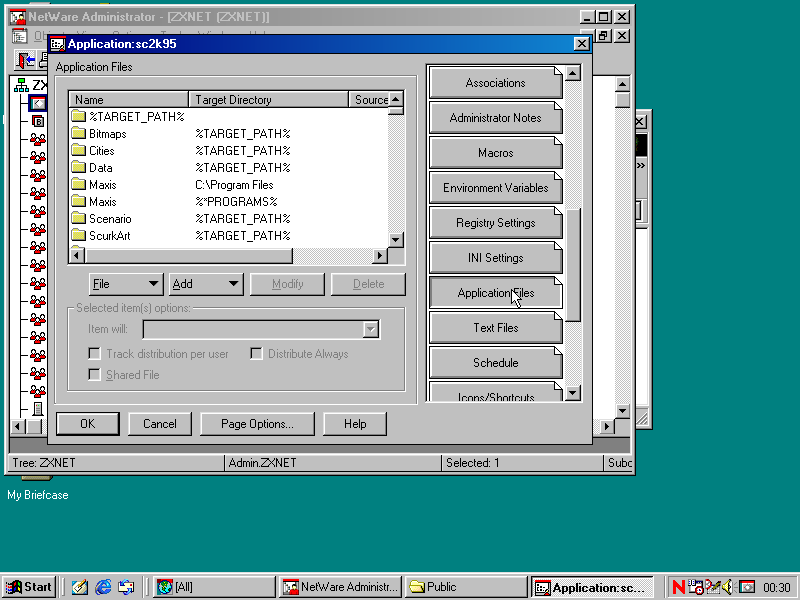Show the INI Settings page
800x600 pixels.
pyautogui.click(x=495, y=258)
